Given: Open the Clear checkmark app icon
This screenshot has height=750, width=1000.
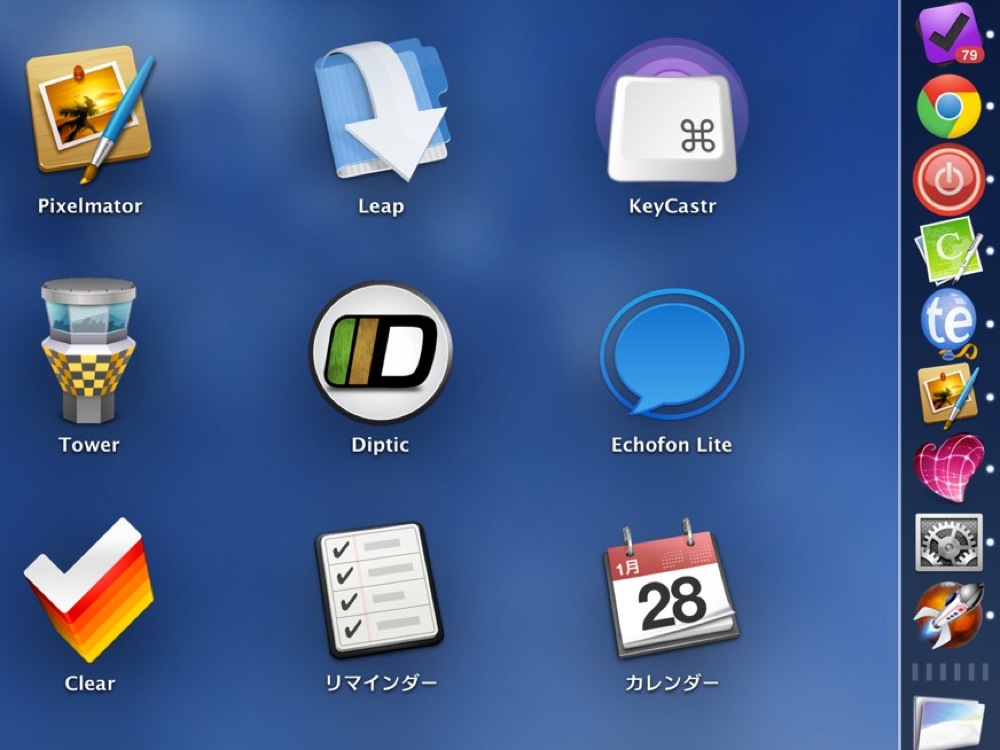Looking at the screenshot, I should (x=89, y=590).
